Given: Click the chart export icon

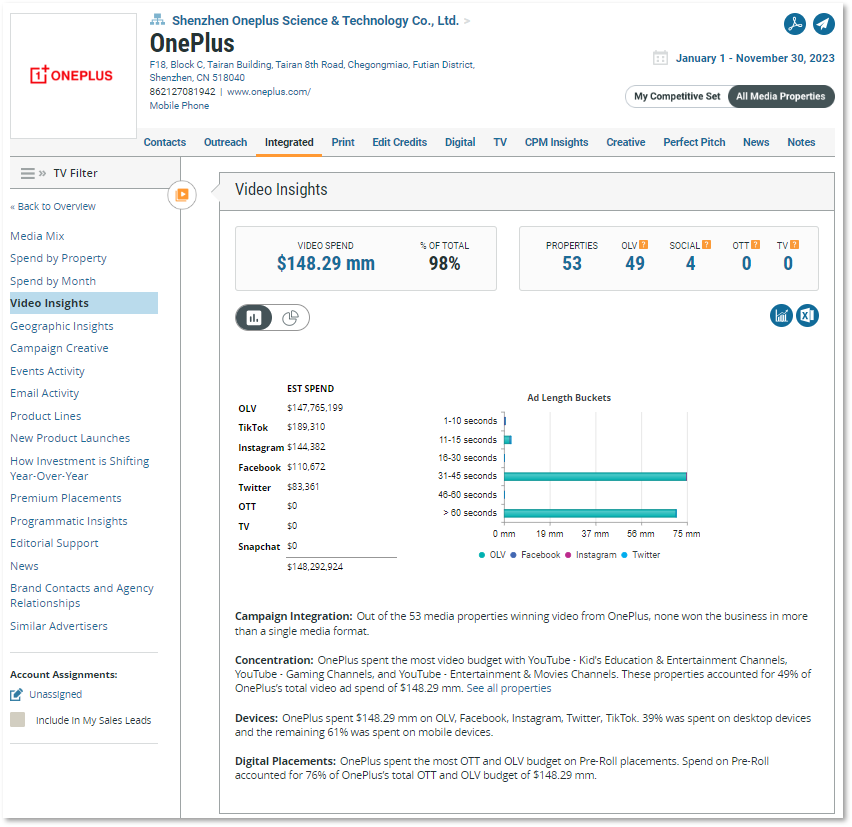Looking at the screenshot, I should pyautogui.click(x=781, y=316).
